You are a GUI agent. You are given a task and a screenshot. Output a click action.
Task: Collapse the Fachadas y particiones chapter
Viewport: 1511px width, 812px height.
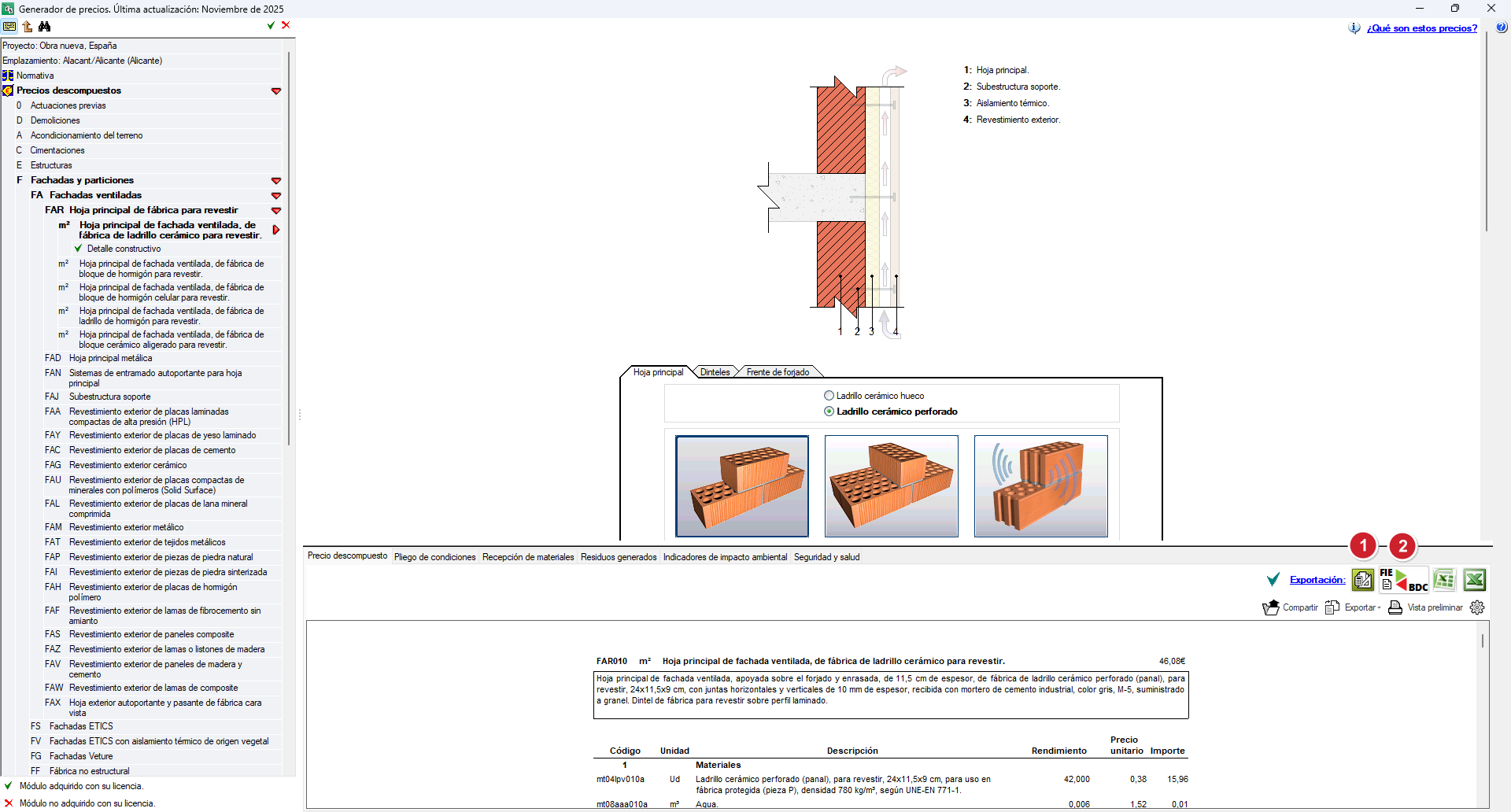tap(276, 181)
